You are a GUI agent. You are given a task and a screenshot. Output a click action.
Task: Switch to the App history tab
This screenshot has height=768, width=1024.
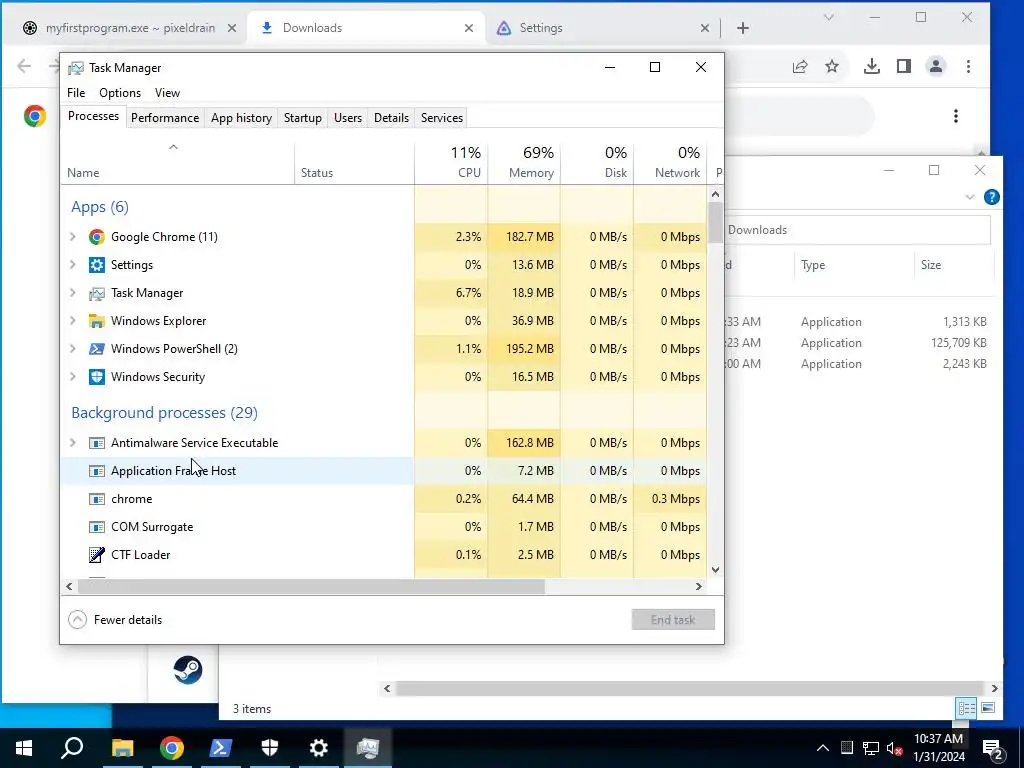pos(242,118)
